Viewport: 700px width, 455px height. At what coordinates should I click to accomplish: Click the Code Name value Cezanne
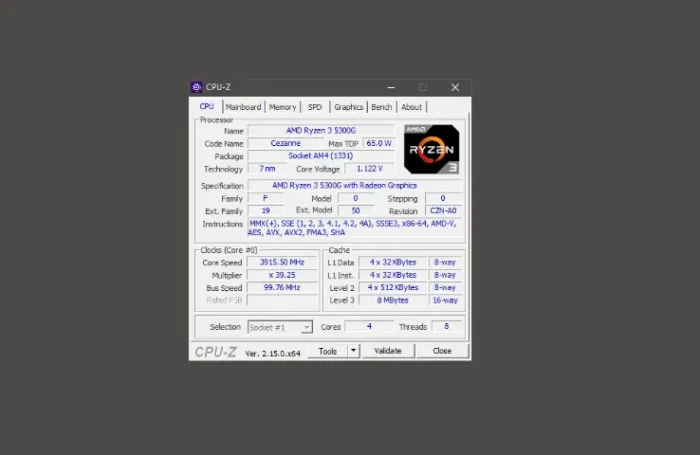point(286,143)
